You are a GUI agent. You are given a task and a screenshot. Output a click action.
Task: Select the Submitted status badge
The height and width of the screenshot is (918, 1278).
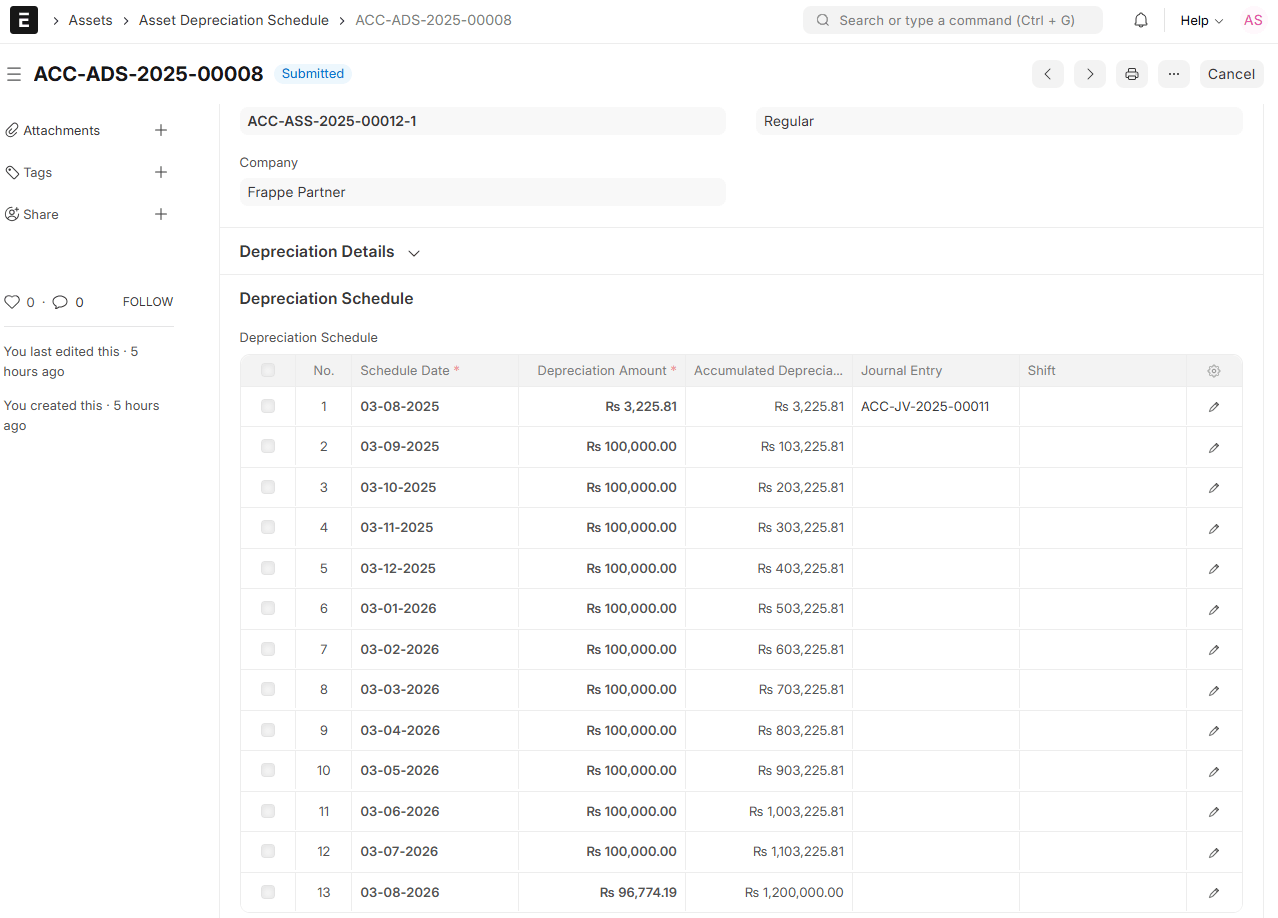313,74
